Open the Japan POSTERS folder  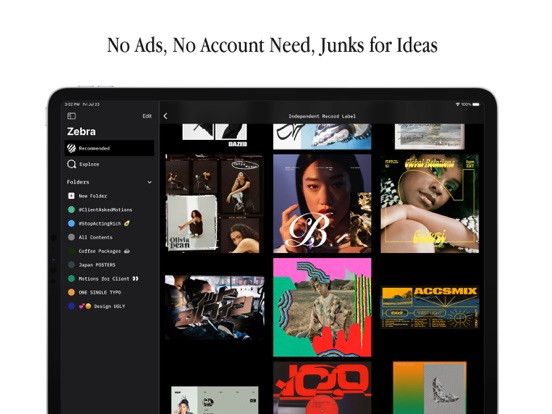click(x=109, y=265)
